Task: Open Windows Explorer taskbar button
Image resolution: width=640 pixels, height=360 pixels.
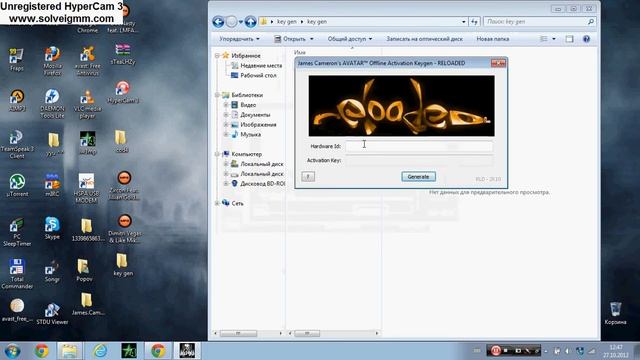Action: pos(69,351)
